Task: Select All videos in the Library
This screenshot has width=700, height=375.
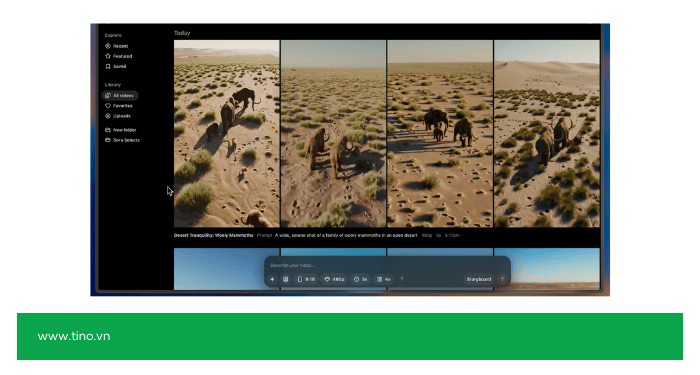Action: [120, 96]
